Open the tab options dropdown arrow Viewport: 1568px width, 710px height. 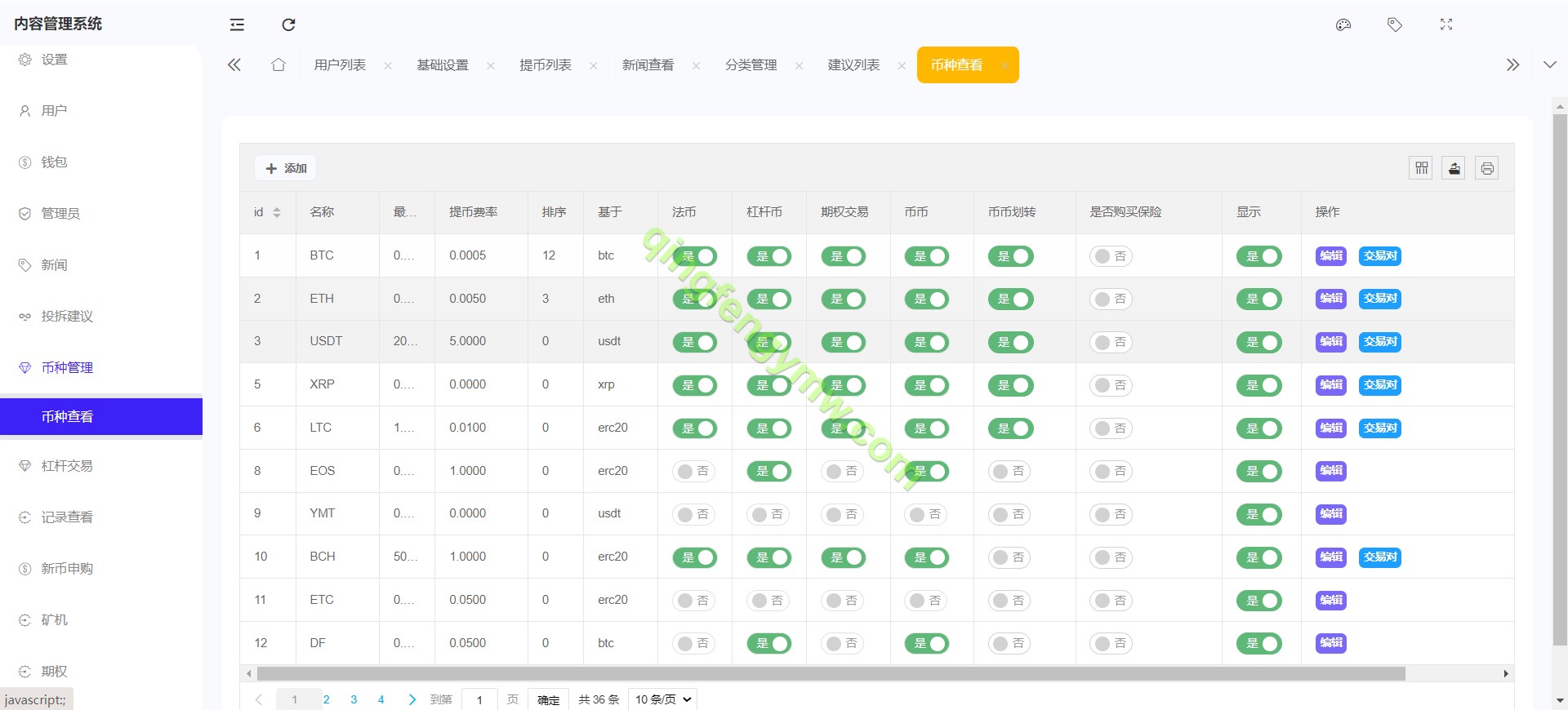[x=1550, y=64]
